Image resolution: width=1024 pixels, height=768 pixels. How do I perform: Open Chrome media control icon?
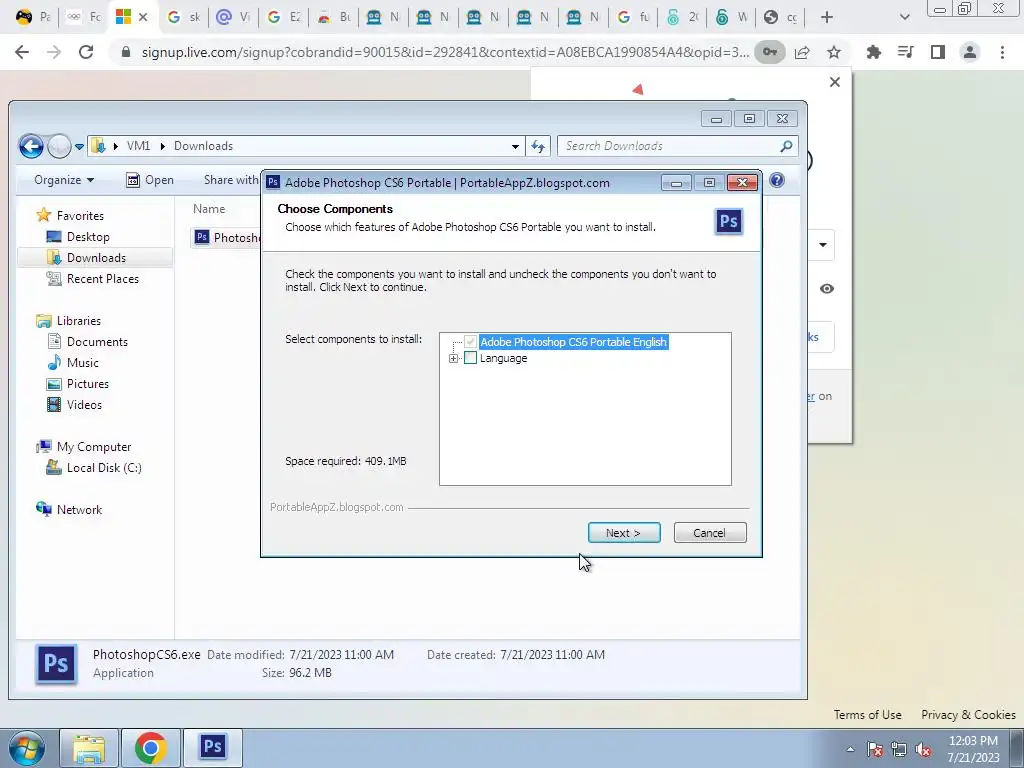906,52
